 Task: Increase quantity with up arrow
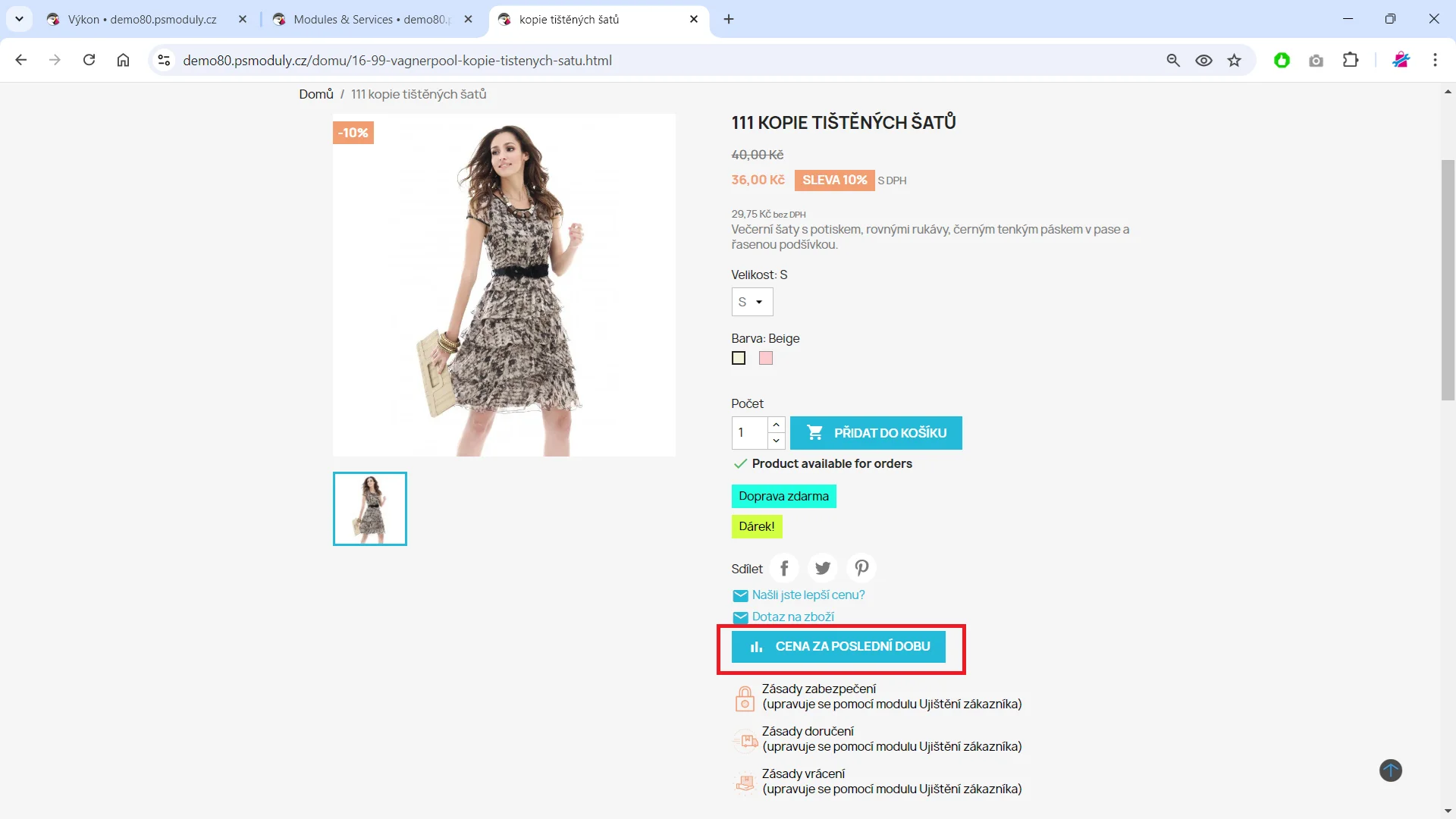(776, 425)
